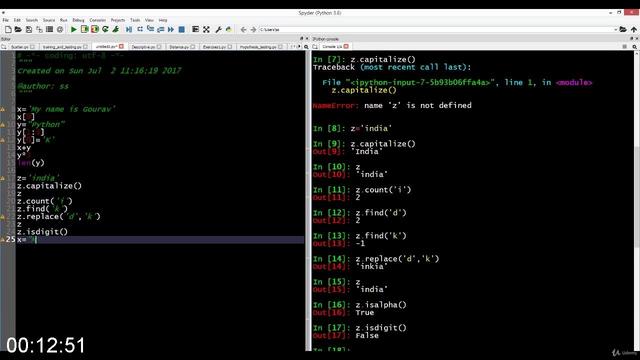
Task: Click the z.capitalize() line in editor
Action: click(x=49, y=186)
